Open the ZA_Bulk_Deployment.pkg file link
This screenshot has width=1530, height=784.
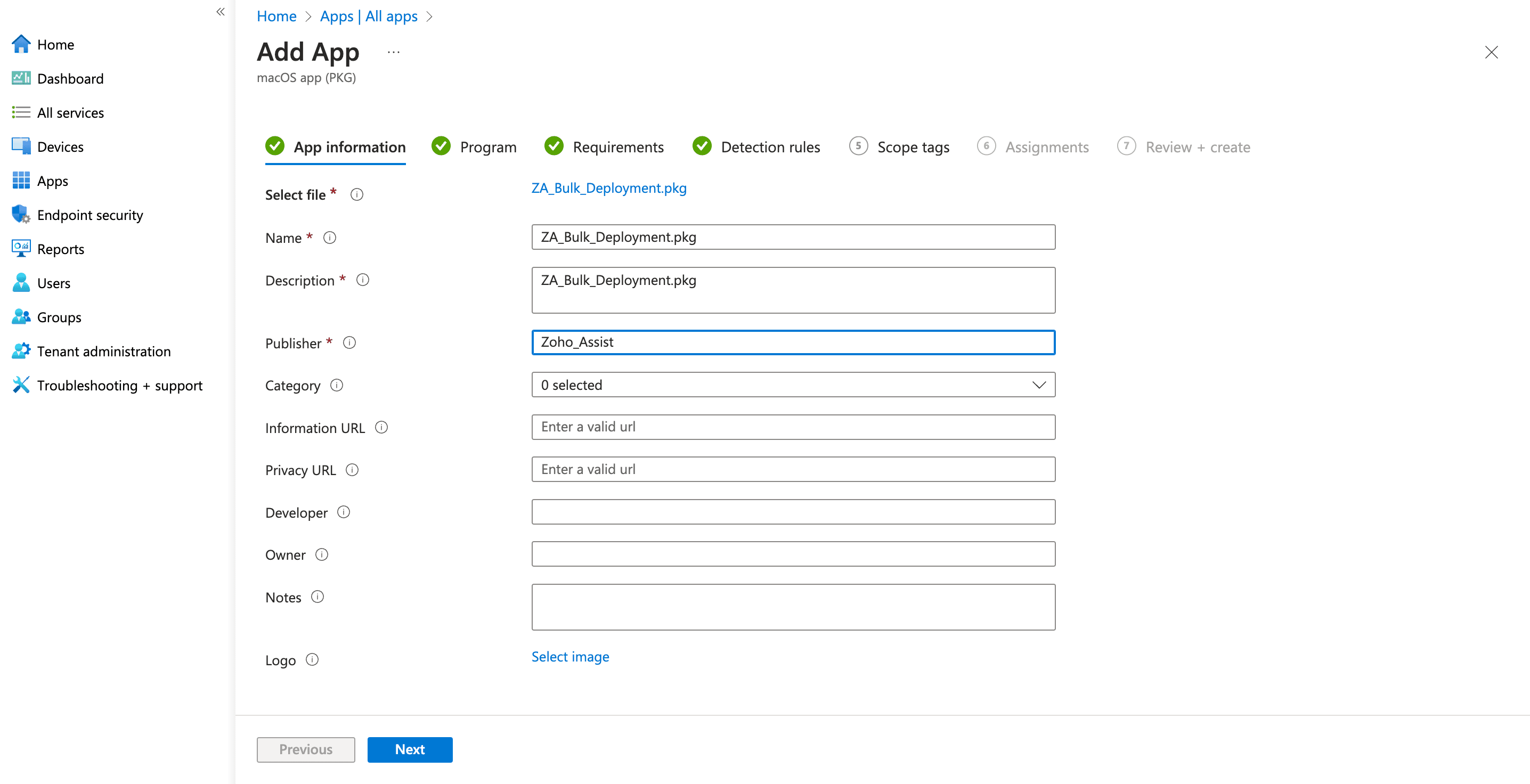tap(609, 187)
